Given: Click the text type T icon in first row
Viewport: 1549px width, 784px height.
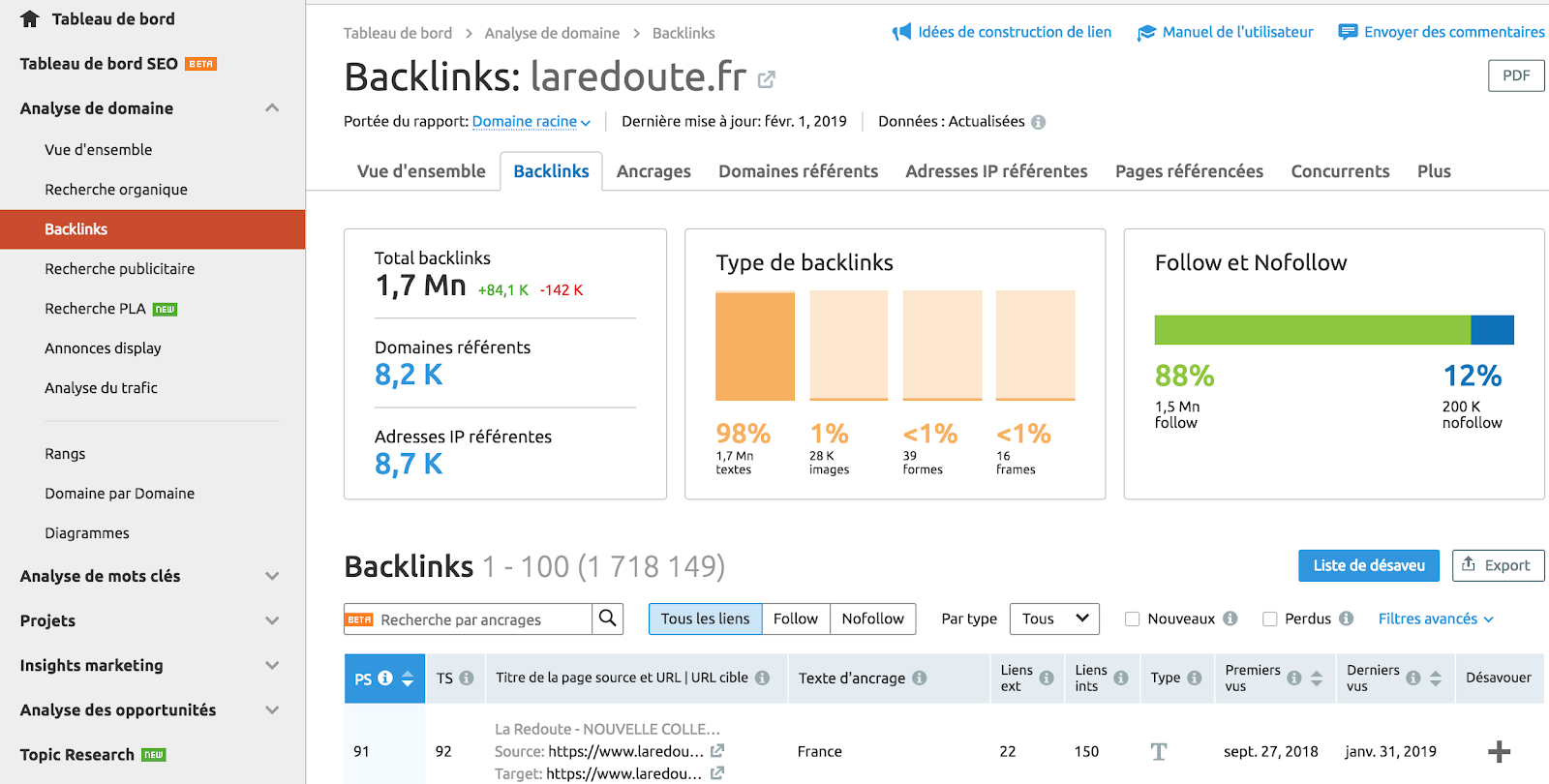Looking at the screenshot, I should point(1159,751).
